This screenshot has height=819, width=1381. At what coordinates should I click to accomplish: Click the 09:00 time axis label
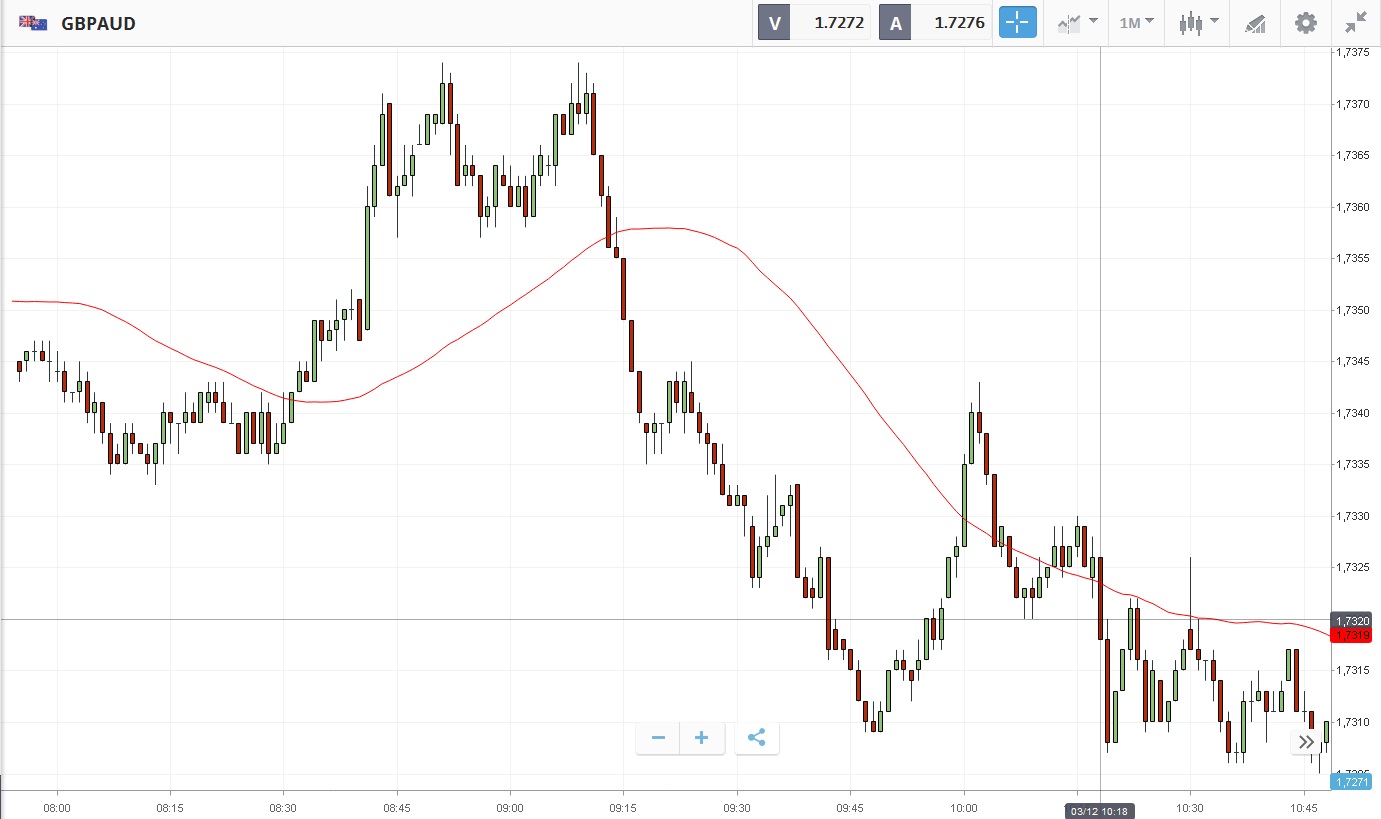(510, 807)
